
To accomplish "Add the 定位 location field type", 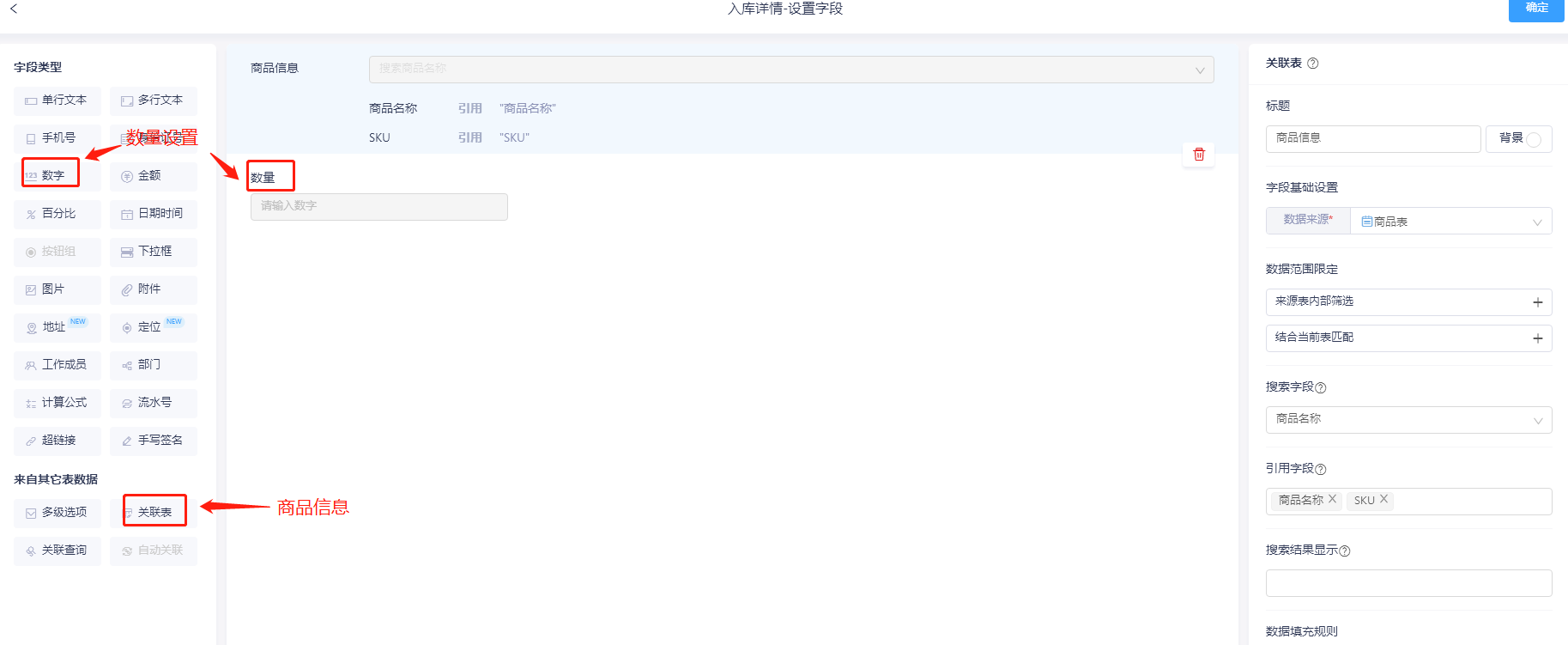I will [x=154, y=327].
